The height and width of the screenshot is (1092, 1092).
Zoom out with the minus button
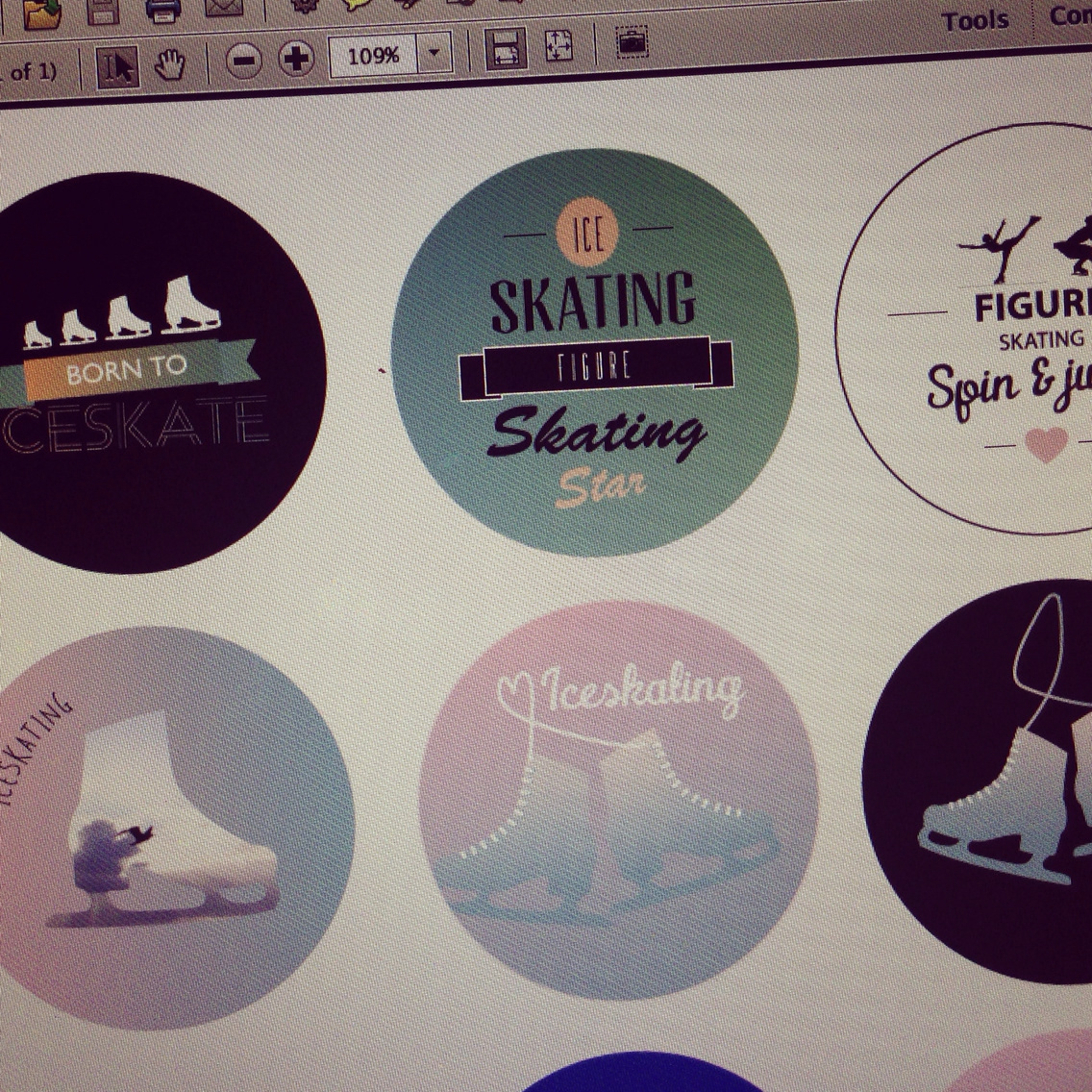point(244,62)
